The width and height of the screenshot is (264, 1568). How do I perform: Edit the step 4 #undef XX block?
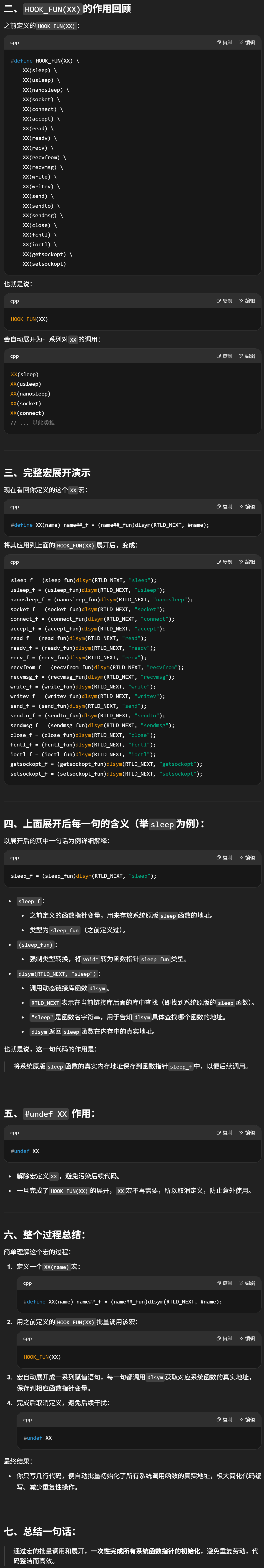(x=247, y=1419)
